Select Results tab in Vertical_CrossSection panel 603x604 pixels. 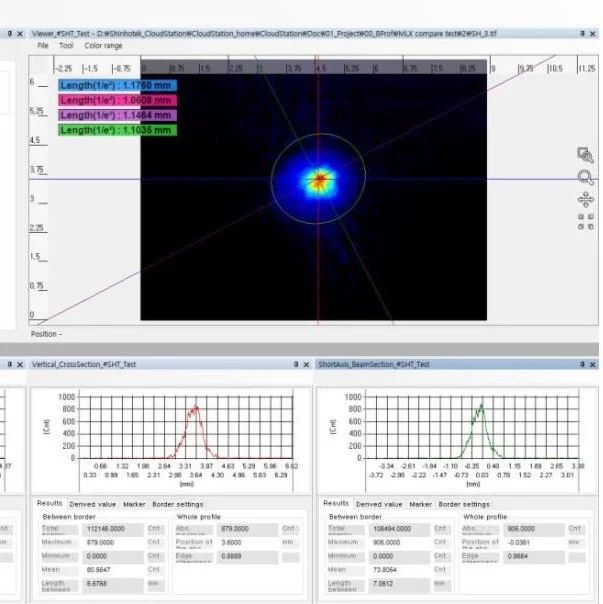[49, 503]
